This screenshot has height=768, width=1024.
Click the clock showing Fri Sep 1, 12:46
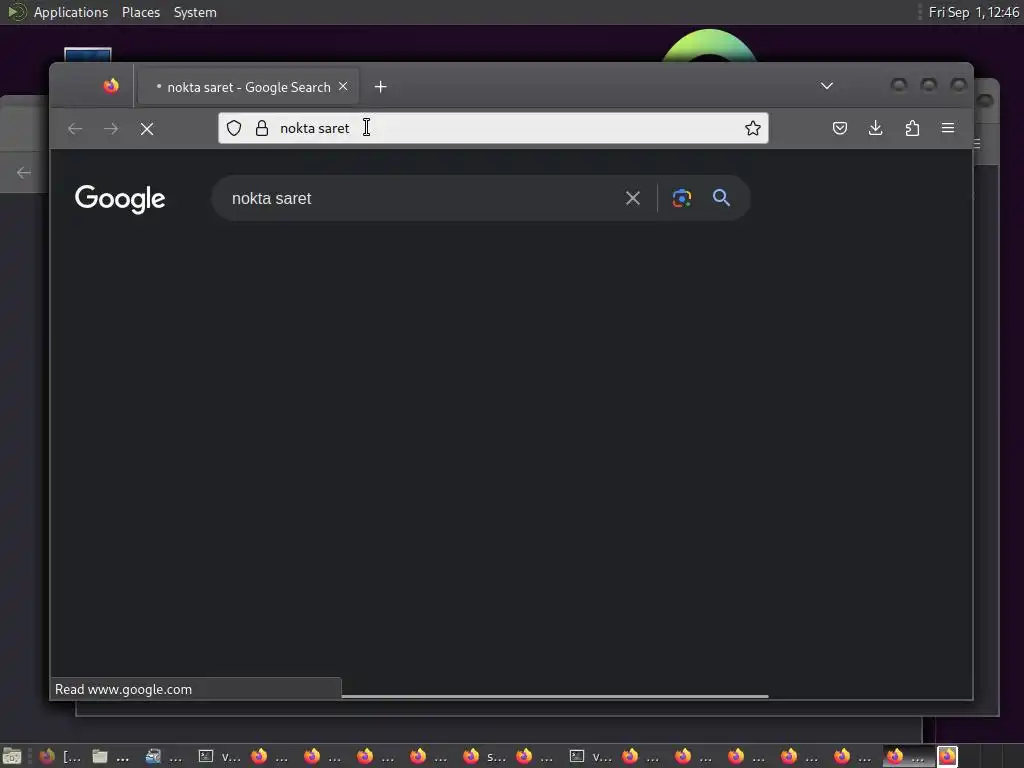tap(974, 12)
